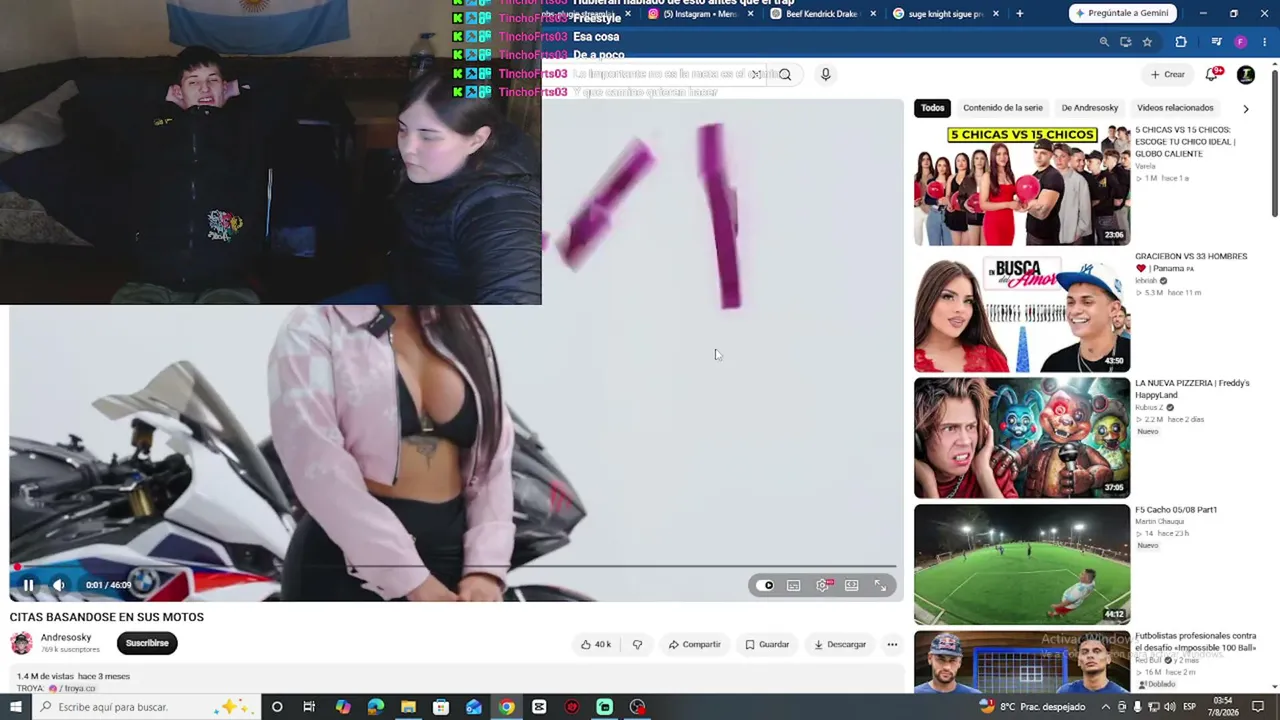Share the video via Compartir
Image resolution: width=1280 pixels, height=720 pixels.
click(694, 644)
